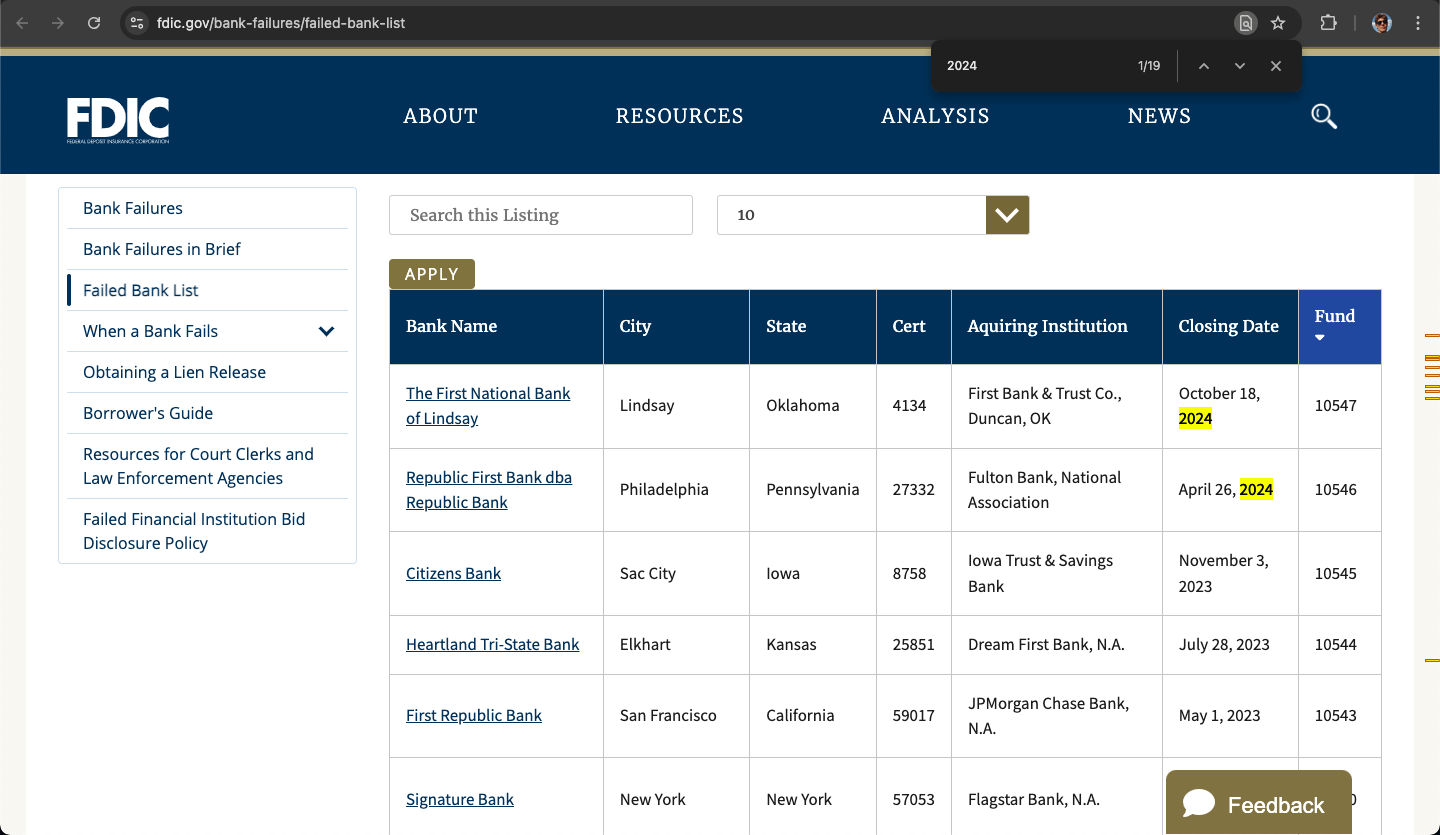Click fund number 10547

click(x=1336, y=406)
